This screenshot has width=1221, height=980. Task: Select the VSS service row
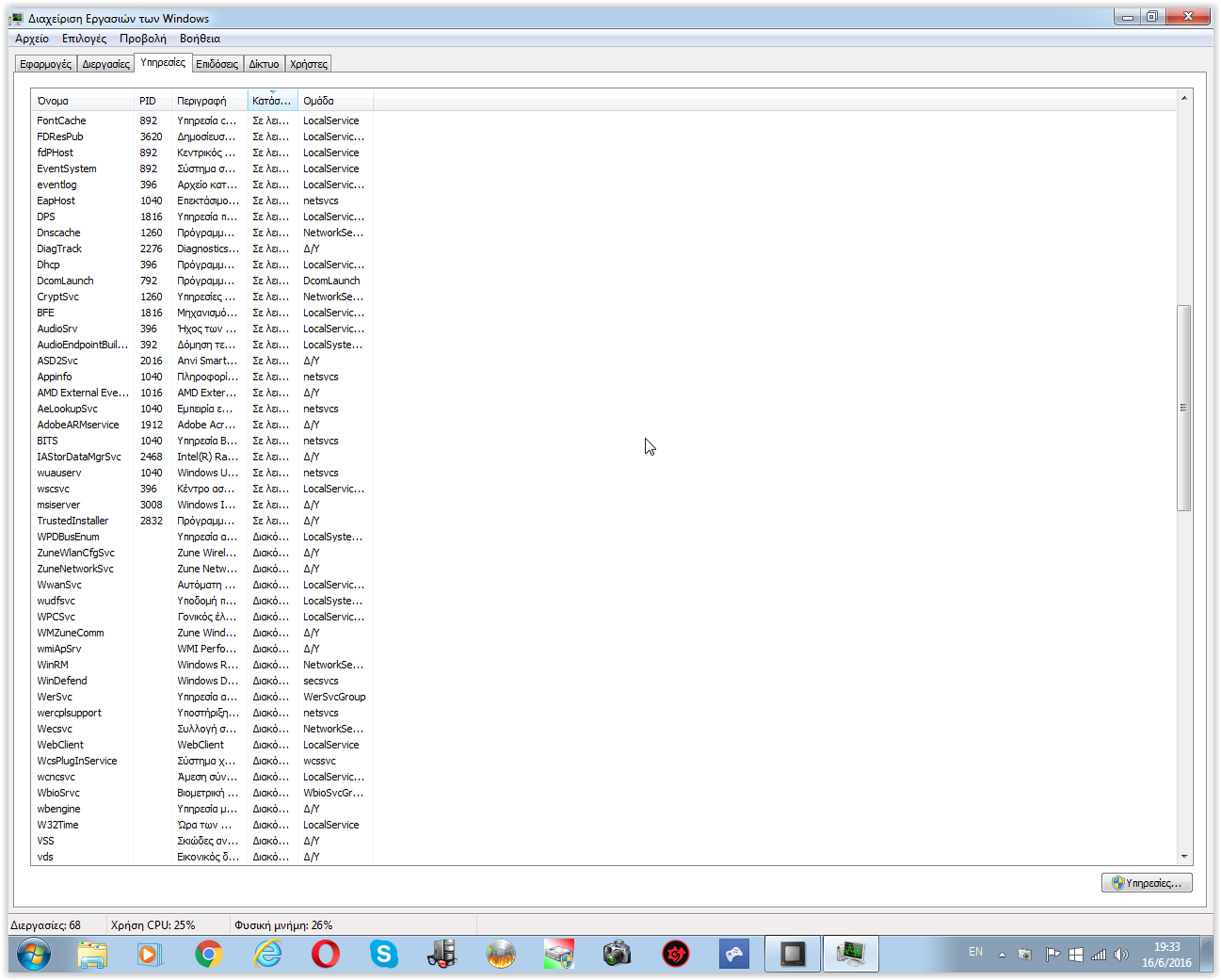(x=202, y=841)
